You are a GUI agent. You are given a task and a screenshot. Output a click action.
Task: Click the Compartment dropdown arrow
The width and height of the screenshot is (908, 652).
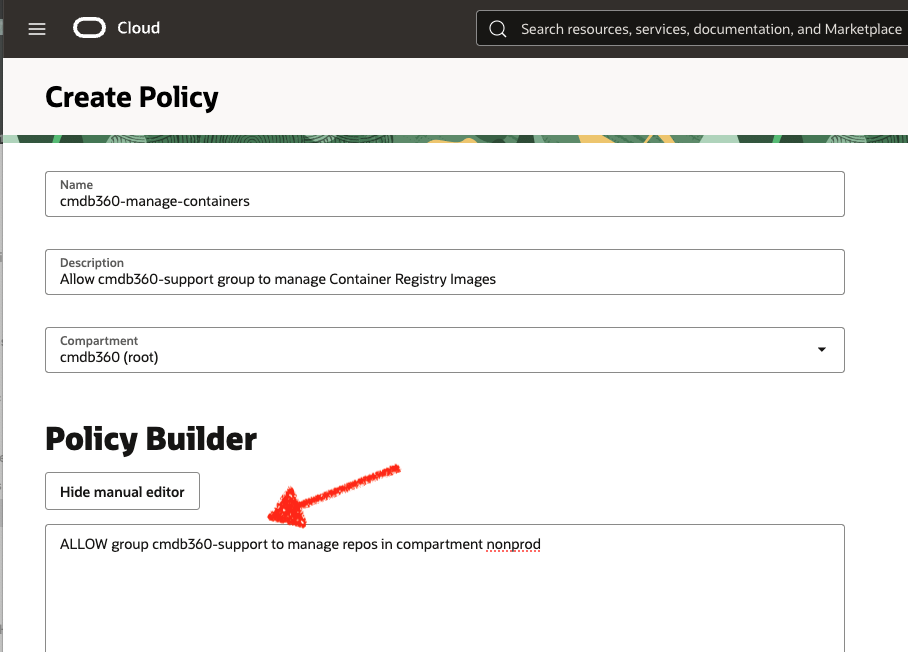coord(821,349)
